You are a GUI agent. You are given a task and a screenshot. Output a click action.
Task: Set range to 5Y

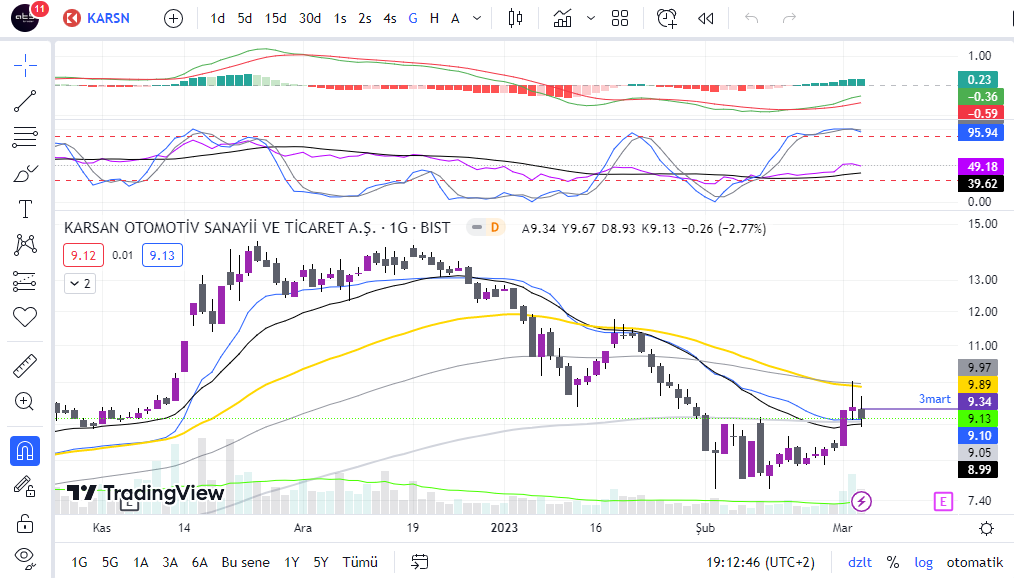click(x=321, y=562)
